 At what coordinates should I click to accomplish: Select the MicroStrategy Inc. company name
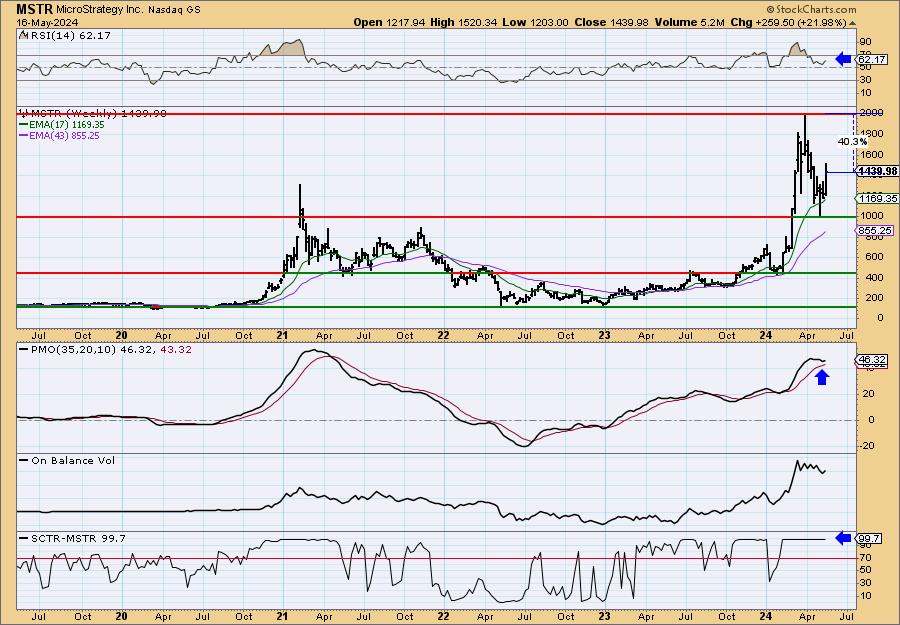pos(100,9)
